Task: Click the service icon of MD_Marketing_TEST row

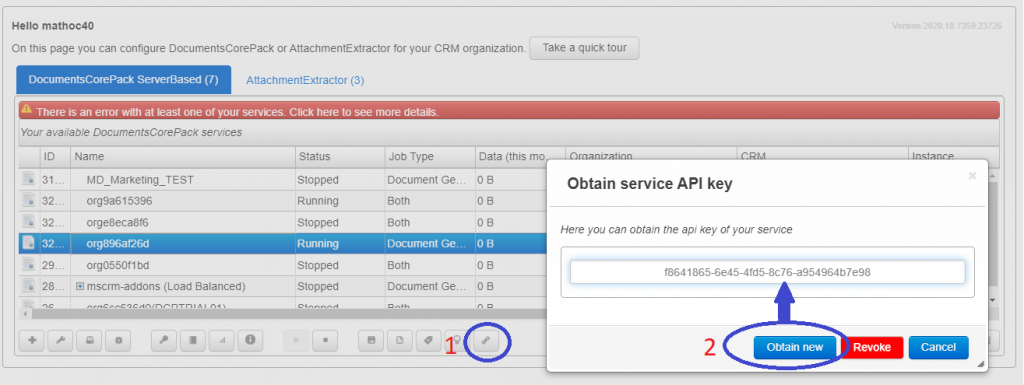Action: [29, 179]
